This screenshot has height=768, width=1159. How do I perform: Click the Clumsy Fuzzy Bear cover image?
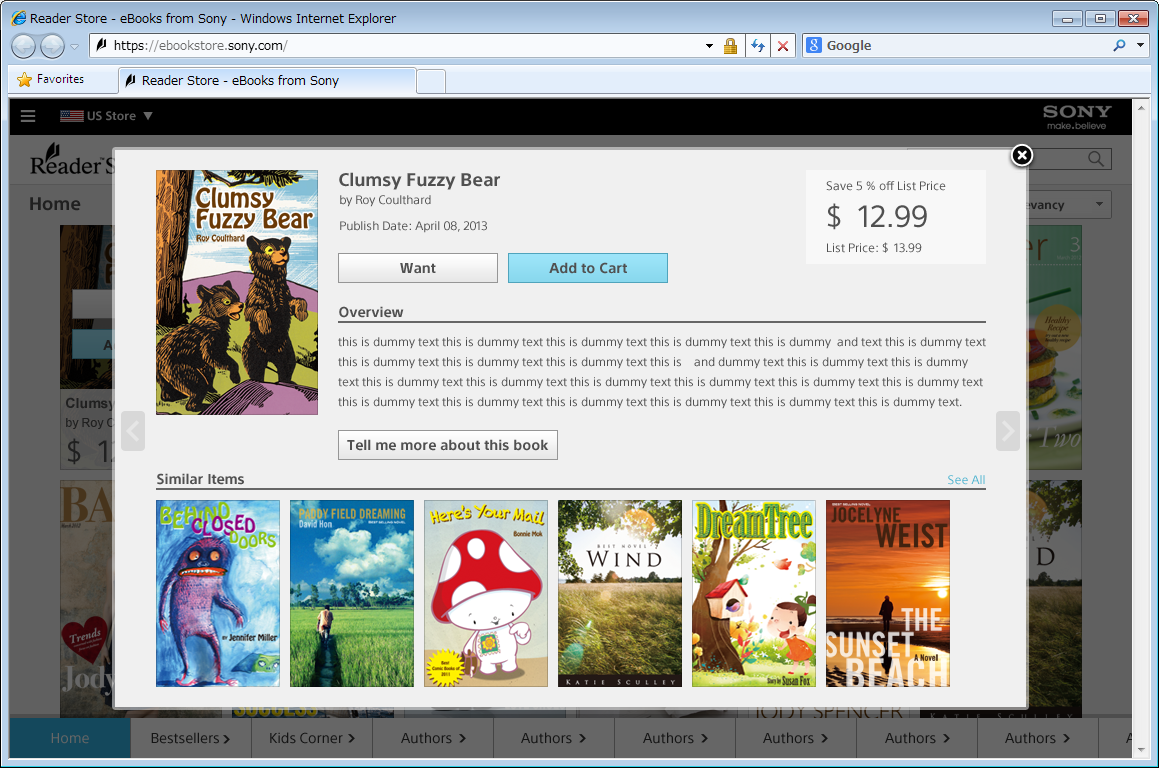[x=237, y=293]
